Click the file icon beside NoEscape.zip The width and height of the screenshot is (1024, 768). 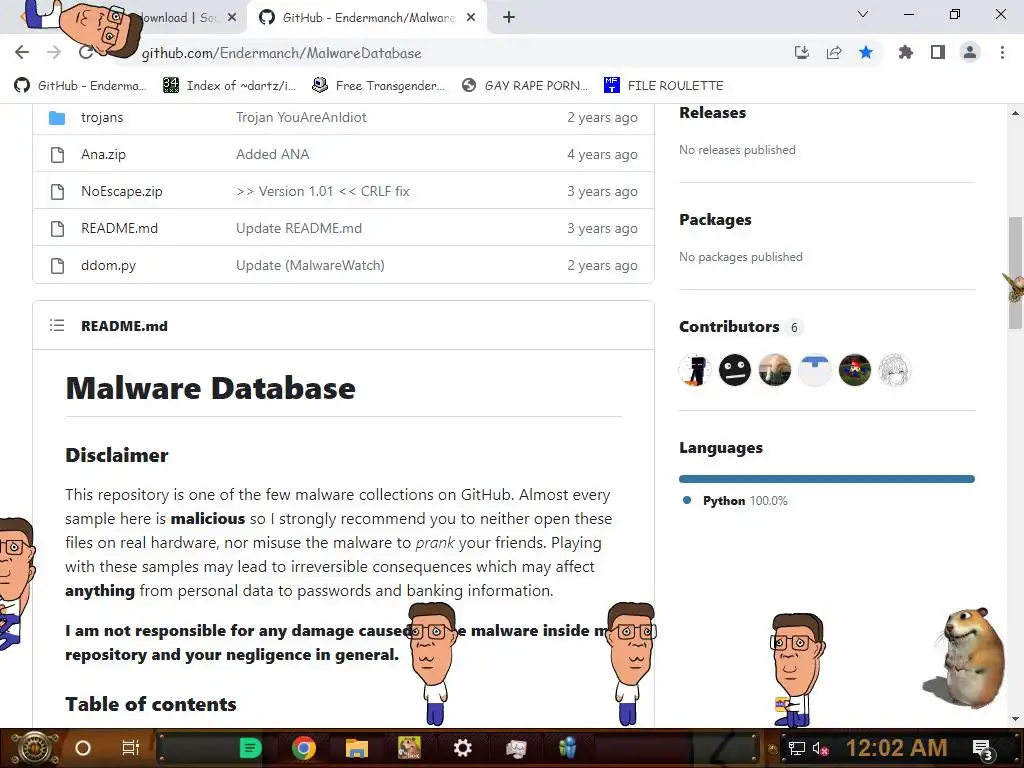click(57, 191)
